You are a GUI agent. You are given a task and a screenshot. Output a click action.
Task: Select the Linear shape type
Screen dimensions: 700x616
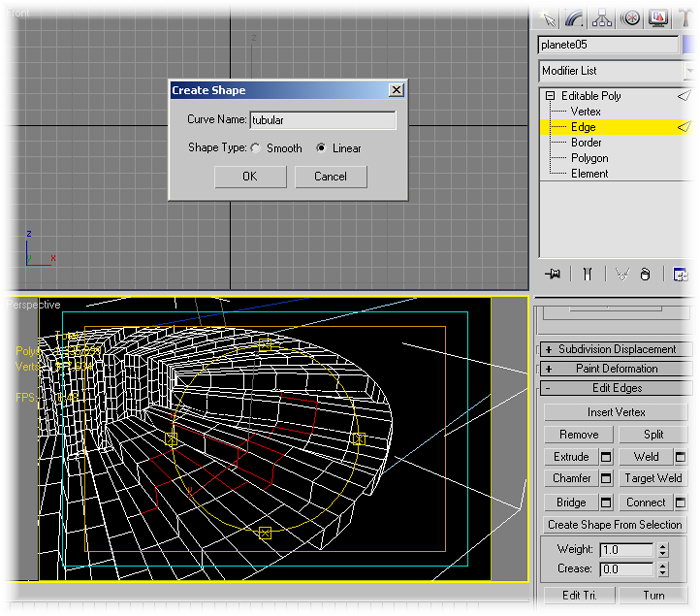tap(321, 148)
